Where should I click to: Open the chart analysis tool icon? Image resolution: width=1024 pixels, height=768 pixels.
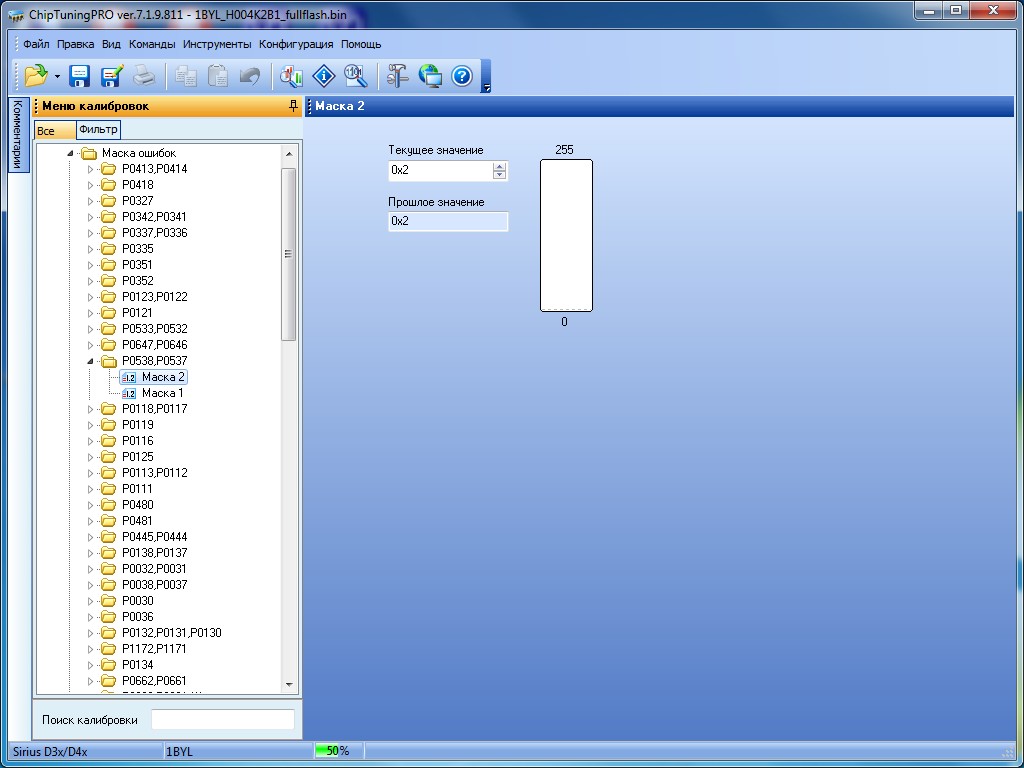click(291, 76)
